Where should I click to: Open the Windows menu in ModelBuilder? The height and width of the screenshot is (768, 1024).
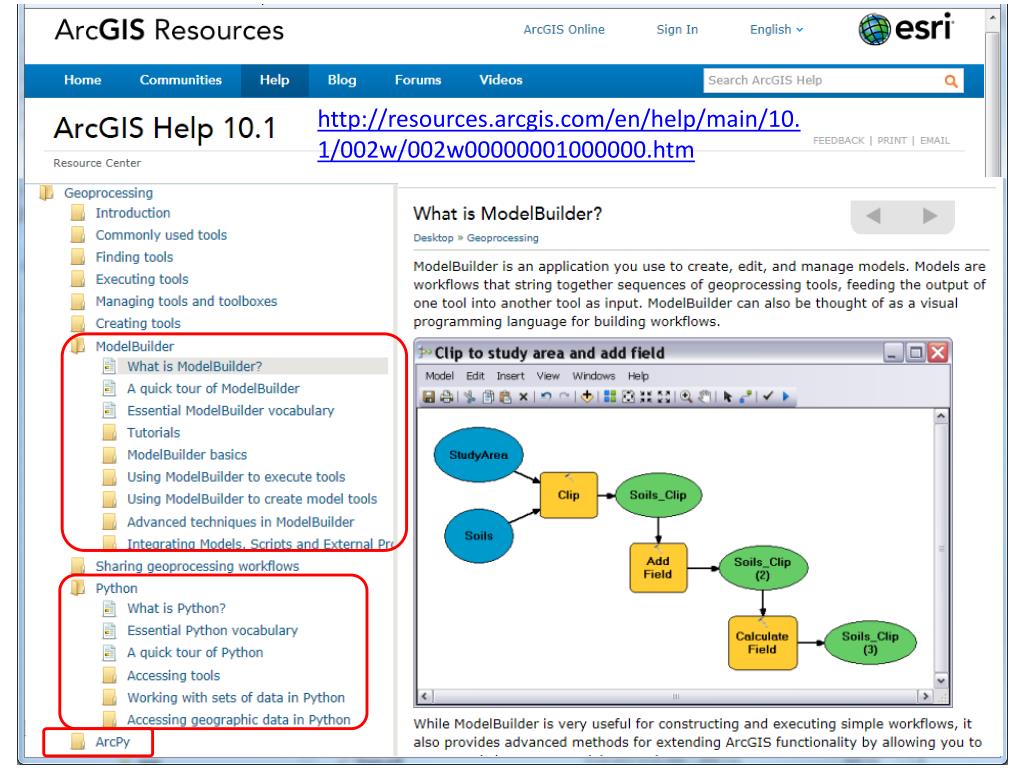click(594, 376)
